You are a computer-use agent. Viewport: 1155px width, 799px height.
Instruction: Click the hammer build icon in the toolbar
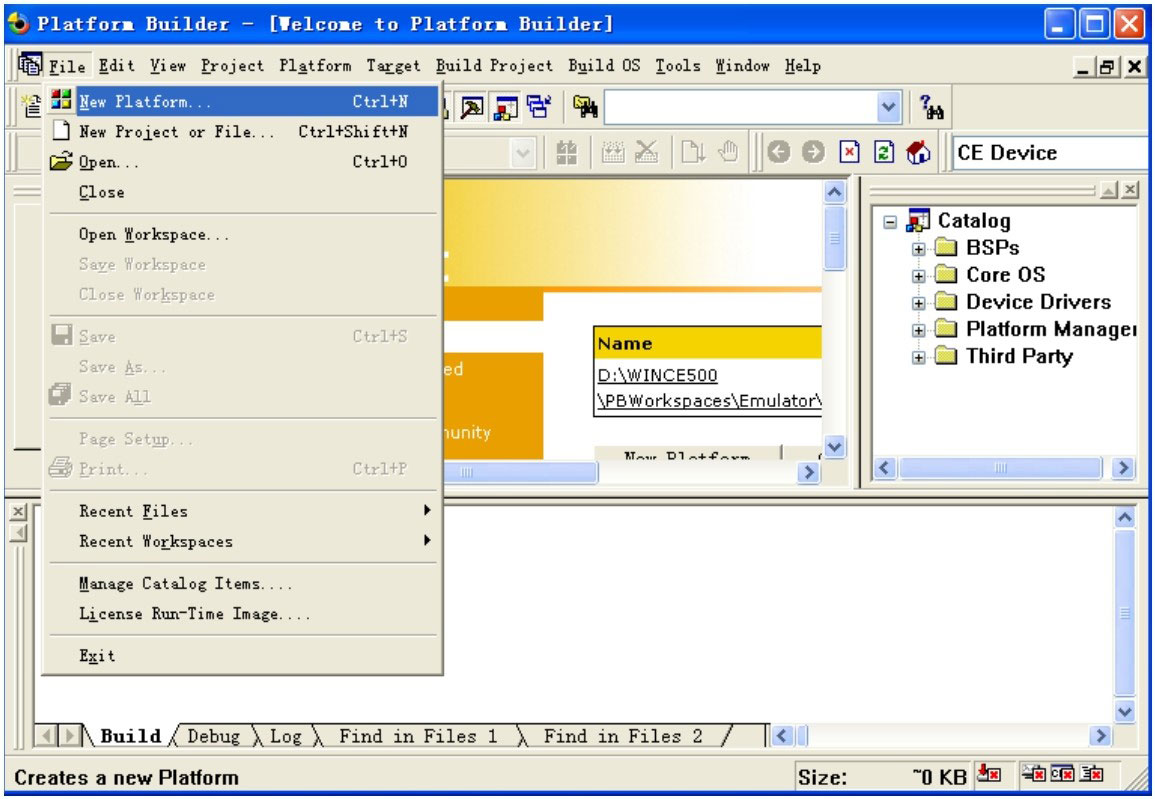pos(473,106)
